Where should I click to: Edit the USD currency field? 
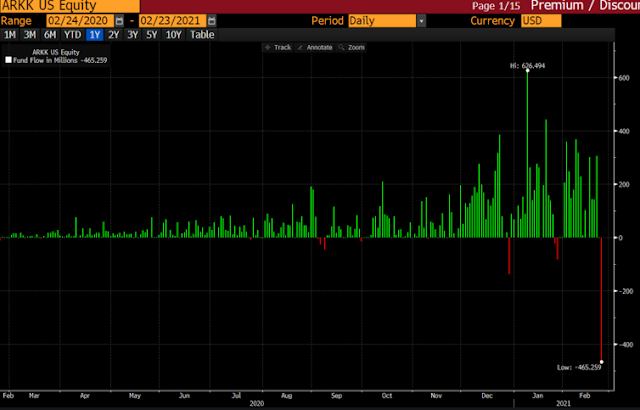541,21
